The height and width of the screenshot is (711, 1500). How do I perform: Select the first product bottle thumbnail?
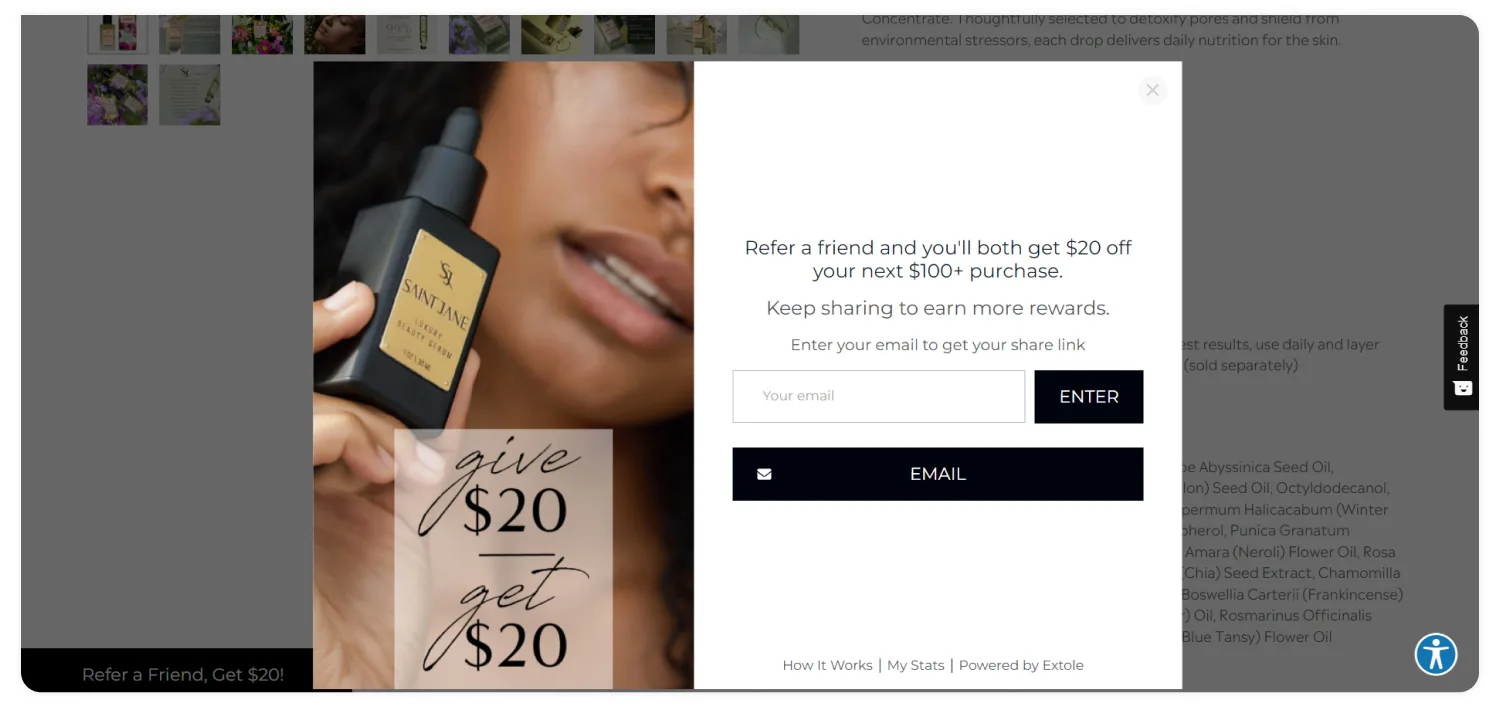[117, 34]
